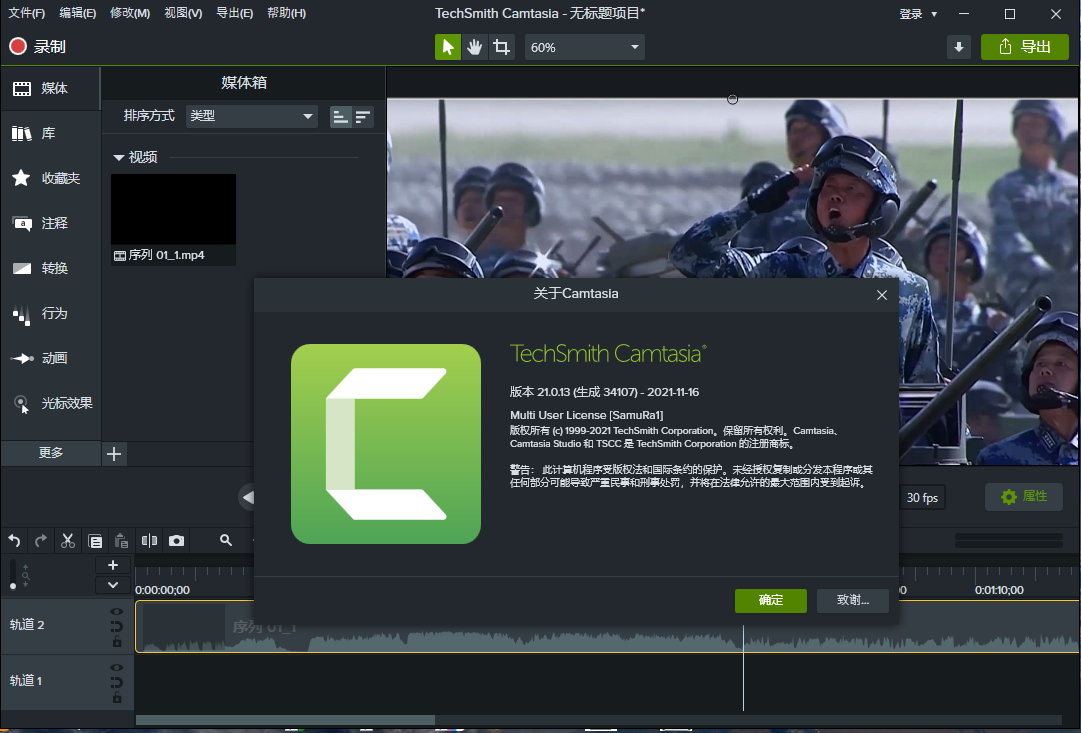Open the 动画 animations panel
This screenshot has height=733, width=1081.
[x=50, y=358]
